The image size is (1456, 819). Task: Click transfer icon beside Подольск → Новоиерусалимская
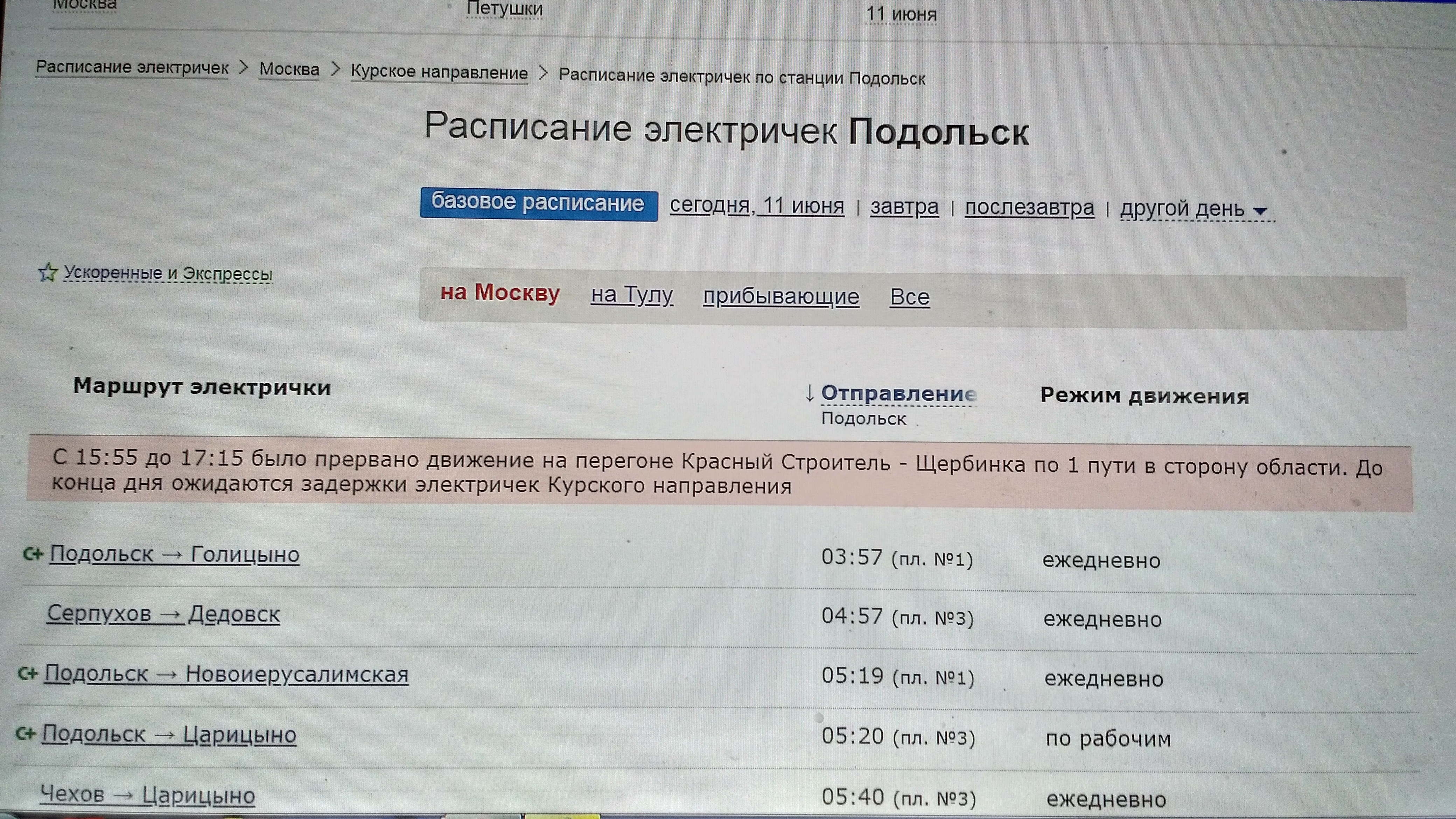28,673
